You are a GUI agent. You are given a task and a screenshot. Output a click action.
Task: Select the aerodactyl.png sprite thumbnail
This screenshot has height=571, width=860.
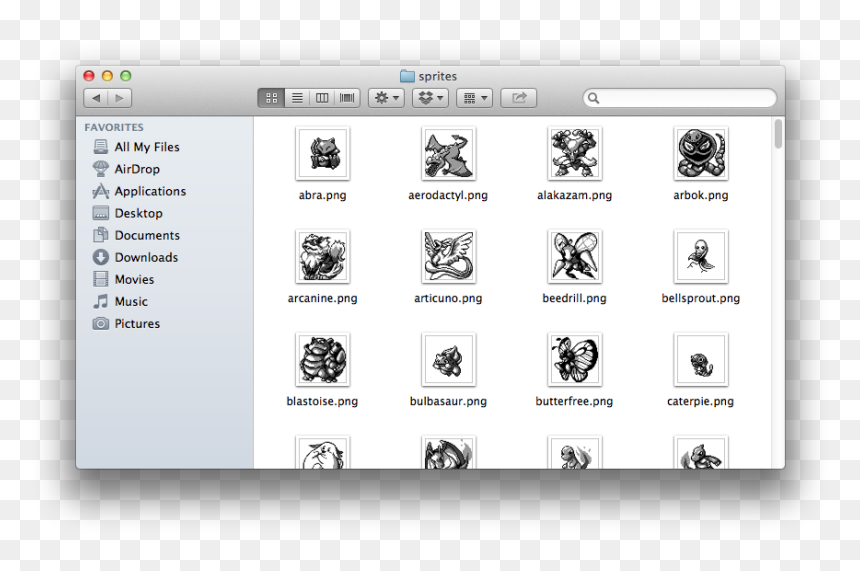coord(449,154)
